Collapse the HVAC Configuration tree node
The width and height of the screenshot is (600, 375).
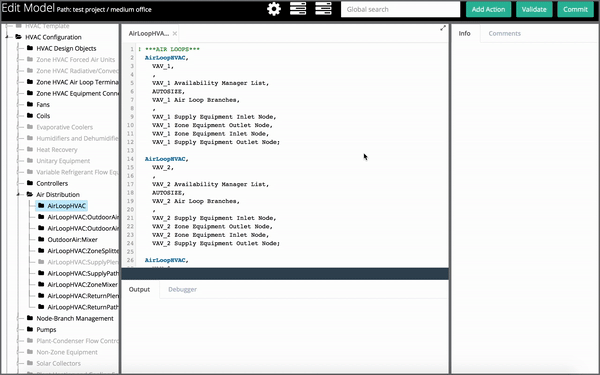7,37
